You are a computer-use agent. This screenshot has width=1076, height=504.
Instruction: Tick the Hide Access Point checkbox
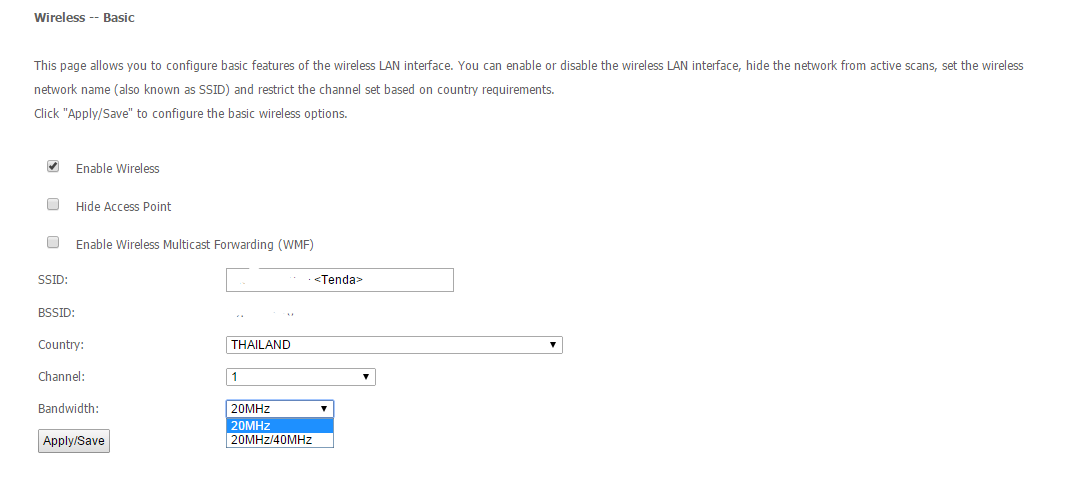tap(53, 204)
